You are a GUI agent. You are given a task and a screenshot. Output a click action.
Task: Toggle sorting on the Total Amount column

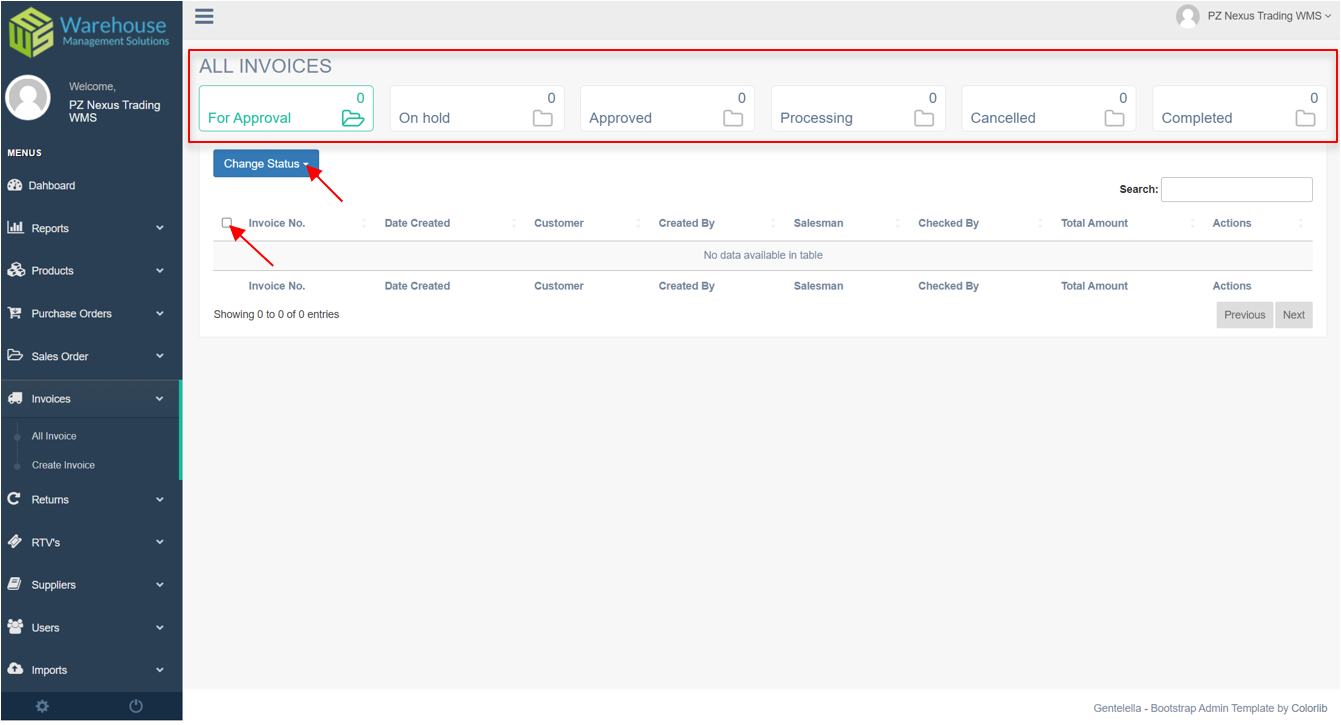tap(1094, 223)
